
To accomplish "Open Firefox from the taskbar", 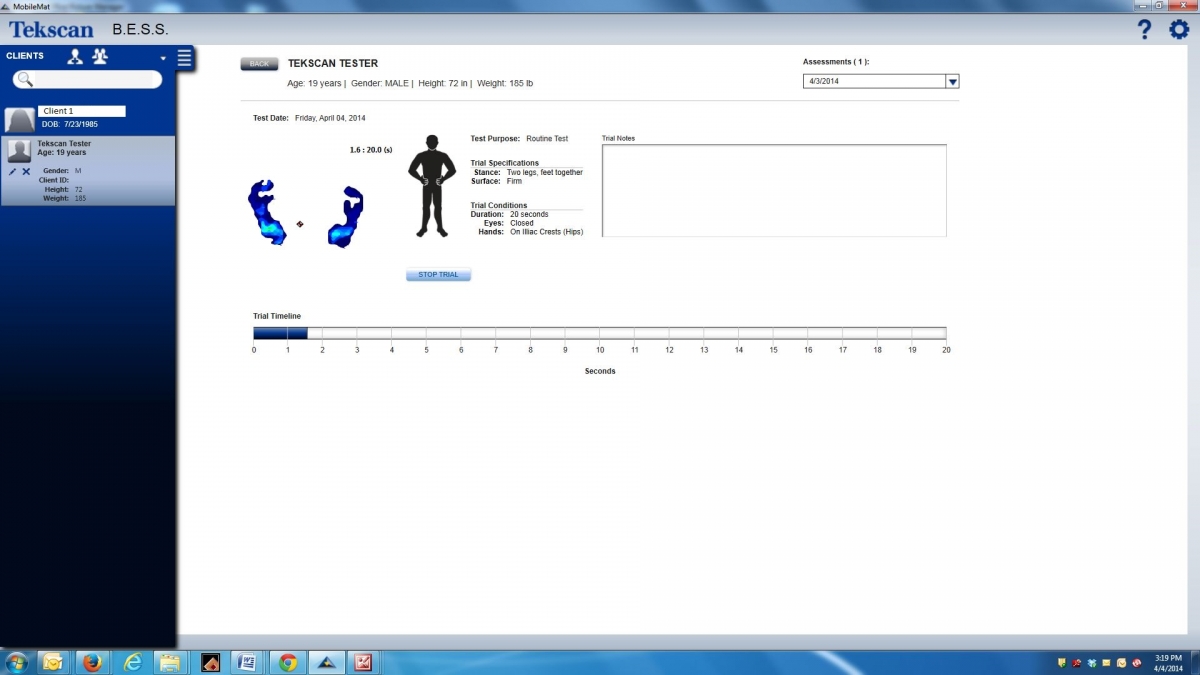I will [93, 662].
